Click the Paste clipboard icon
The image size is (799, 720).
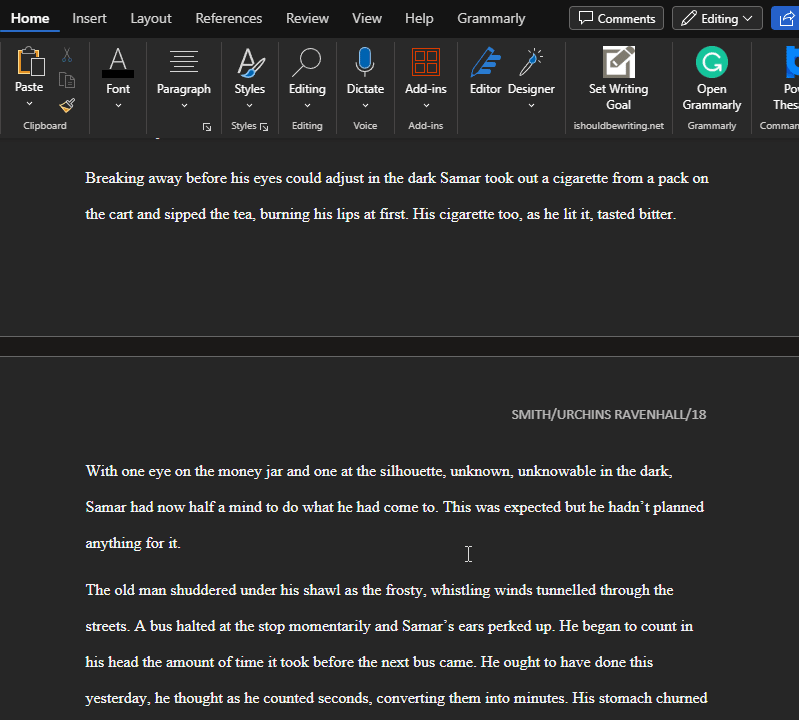pos(30,62)
